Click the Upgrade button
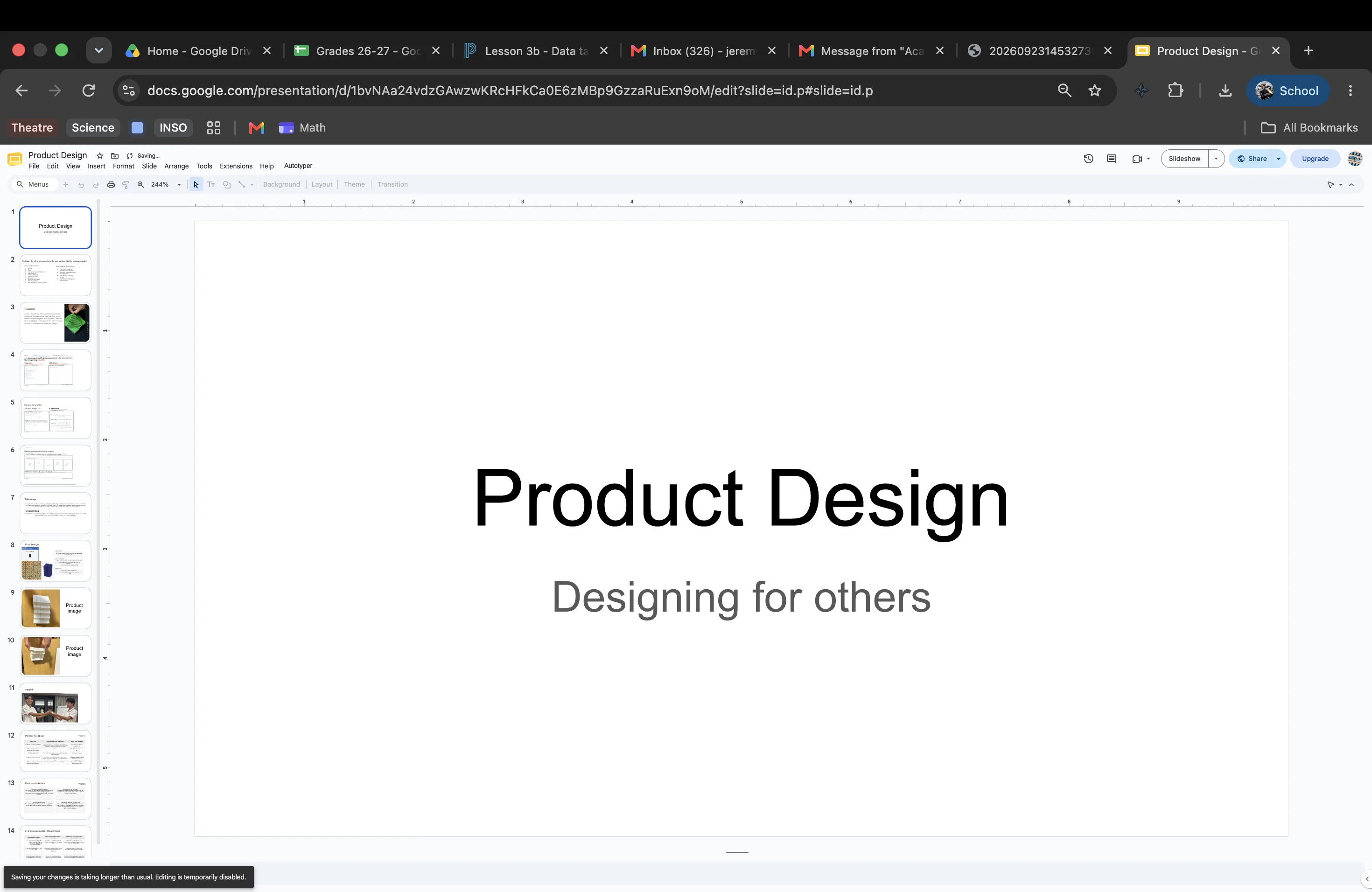The width and height of the screenshot is (1372, 892). click(1315, 159)
